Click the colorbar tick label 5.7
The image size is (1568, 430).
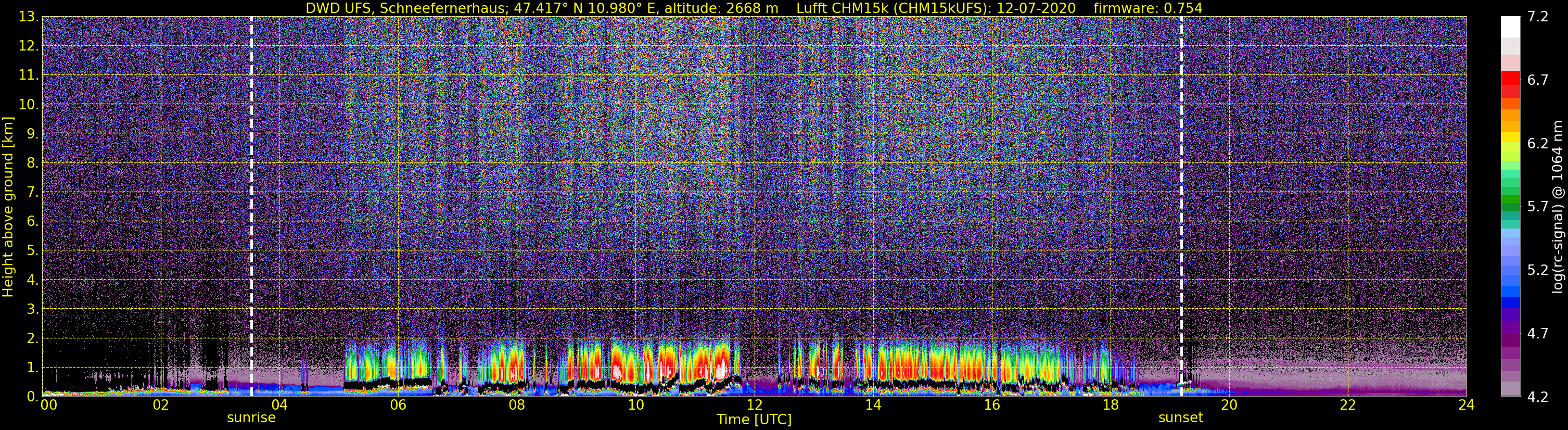click(x=1538, y=207)
